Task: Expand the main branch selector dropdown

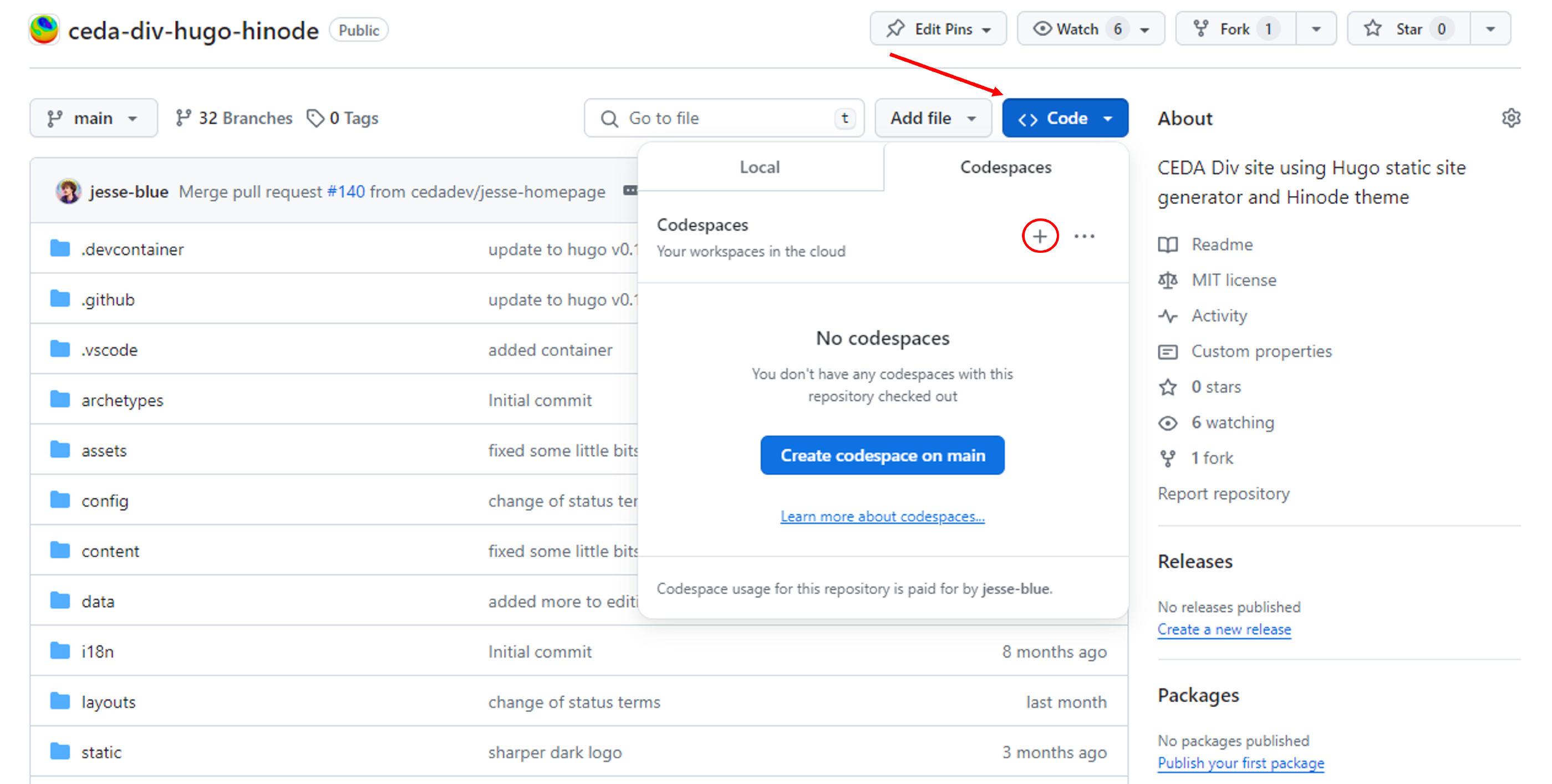Action: 93,118
